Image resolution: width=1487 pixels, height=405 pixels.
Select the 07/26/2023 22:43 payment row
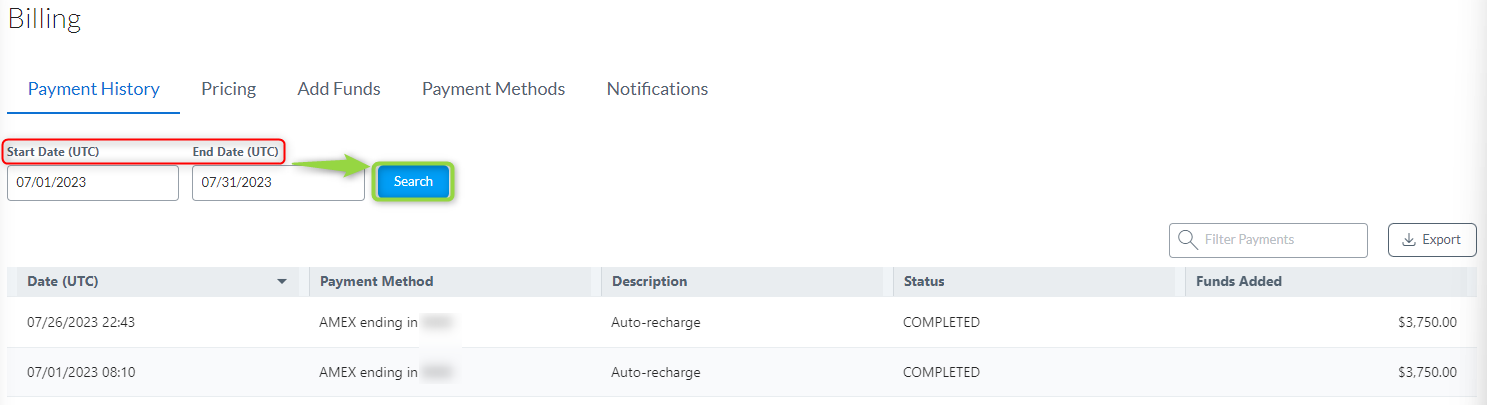point(742,322)
